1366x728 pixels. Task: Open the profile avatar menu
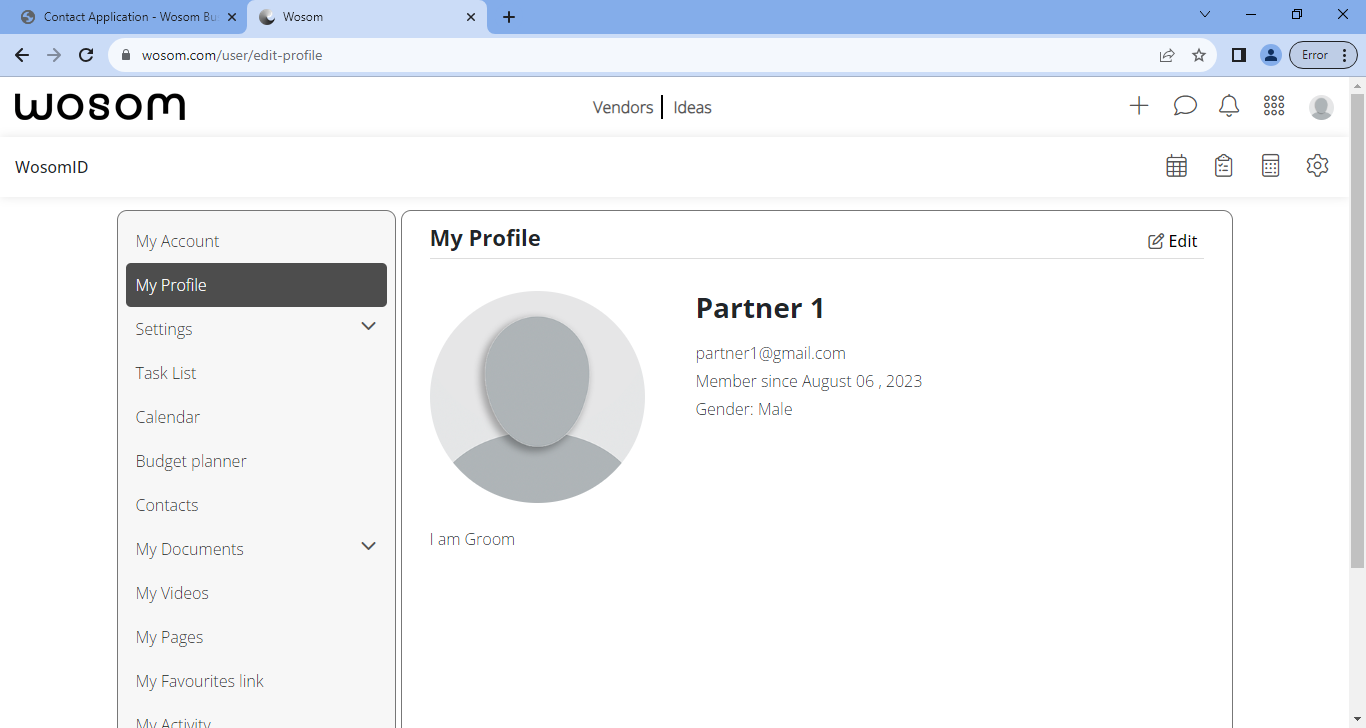tap(1321, 106)
